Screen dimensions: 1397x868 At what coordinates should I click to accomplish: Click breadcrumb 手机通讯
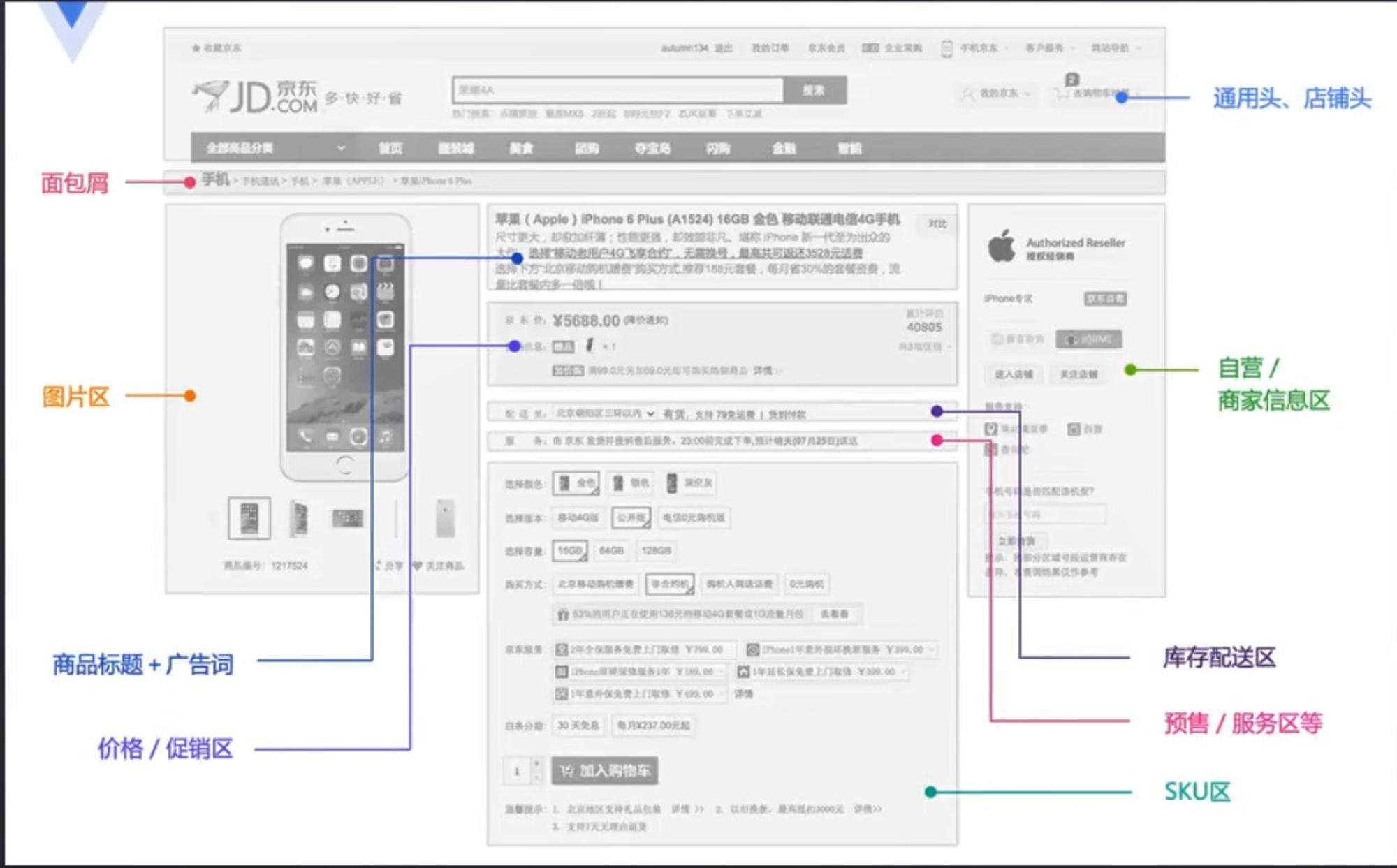pyautogui.click(x=260, y=182)
